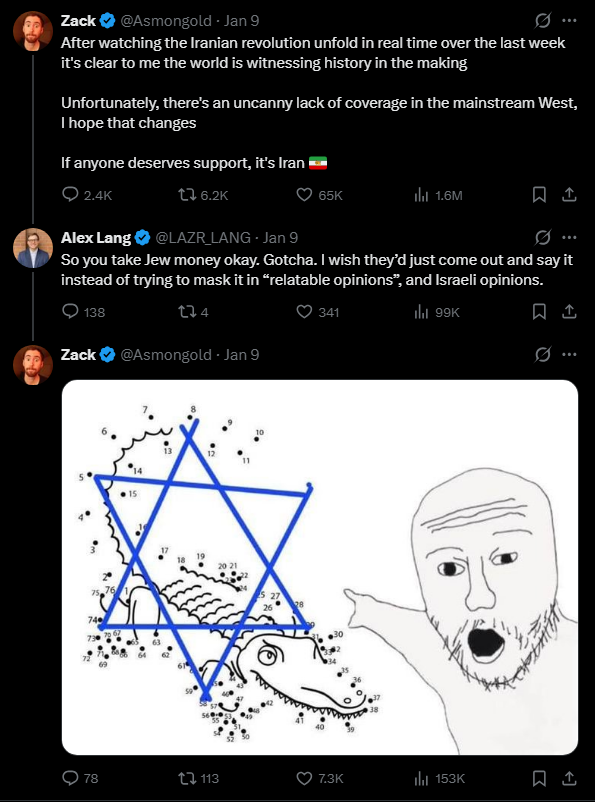The width and height of the screenshot is (595, 802).
Task: Open Alex Lang's display name link
Action: 96,238
